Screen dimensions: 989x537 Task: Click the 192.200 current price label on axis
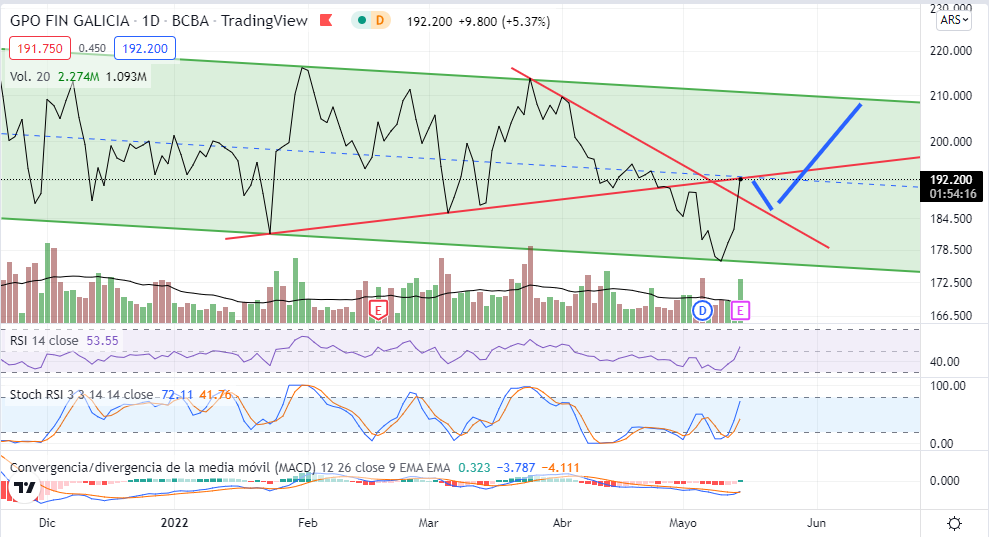(x=952, y=180)
